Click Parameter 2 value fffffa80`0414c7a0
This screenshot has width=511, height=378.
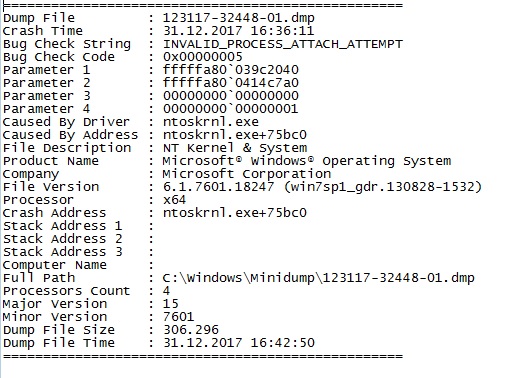(231, 83)
